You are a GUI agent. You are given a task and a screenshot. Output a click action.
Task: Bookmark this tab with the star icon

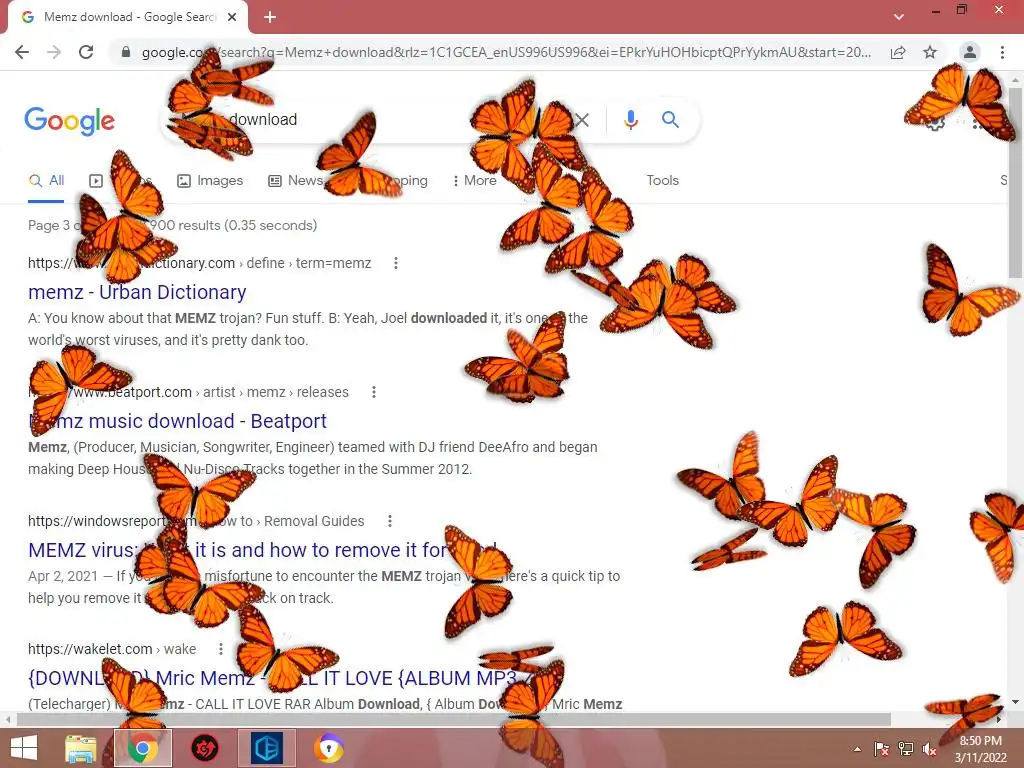(930, 52)
